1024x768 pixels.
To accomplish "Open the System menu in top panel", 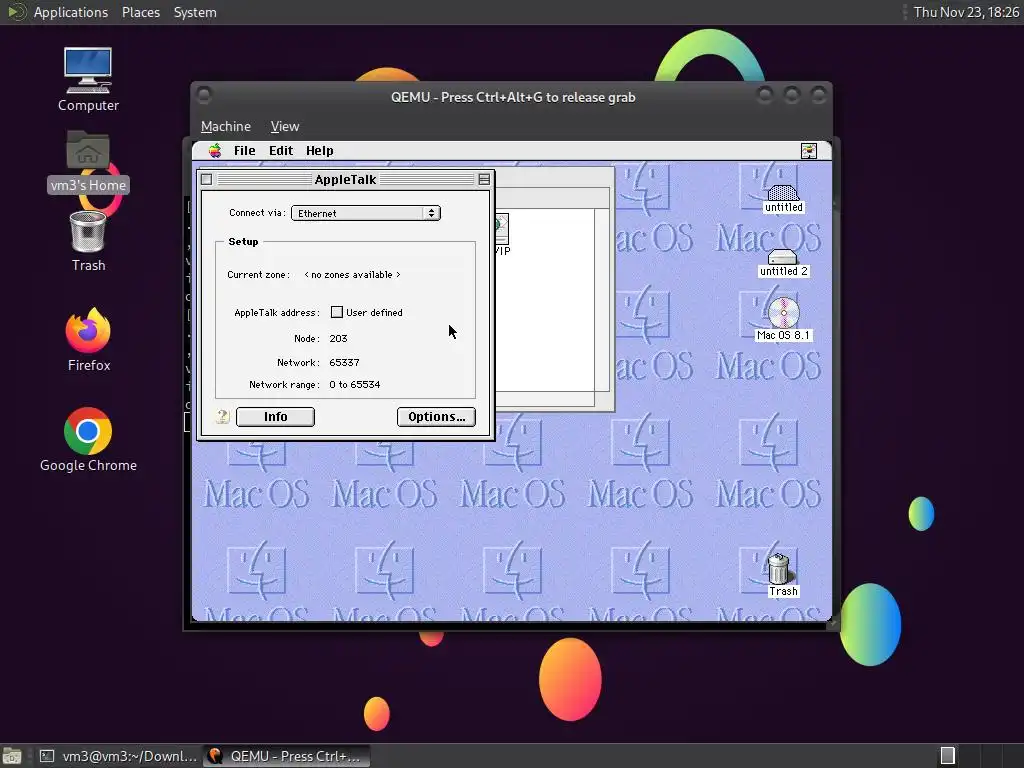I will [195, 12].
